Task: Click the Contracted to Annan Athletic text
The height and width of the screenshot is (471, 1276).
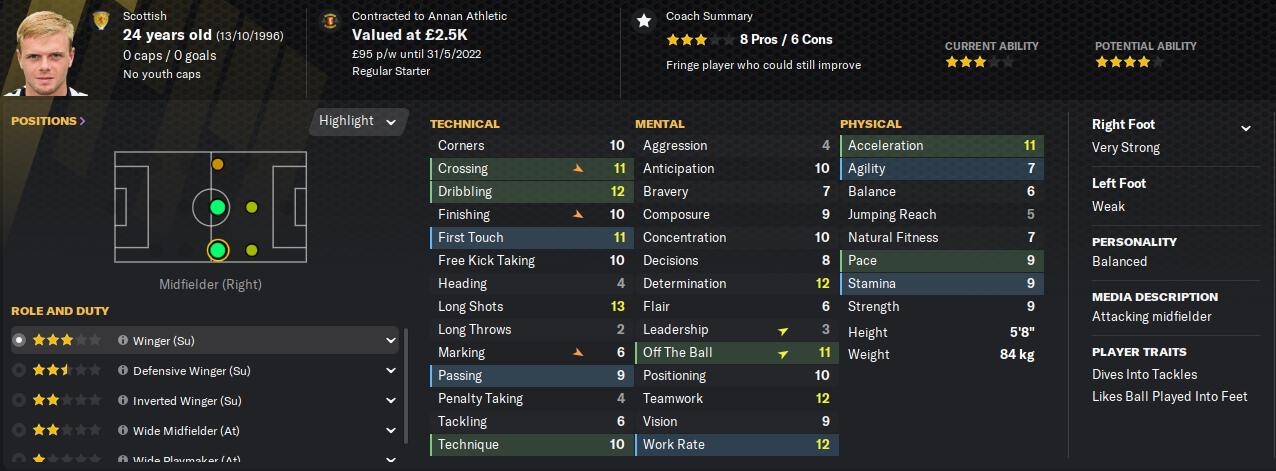Action: click(430, 17)
